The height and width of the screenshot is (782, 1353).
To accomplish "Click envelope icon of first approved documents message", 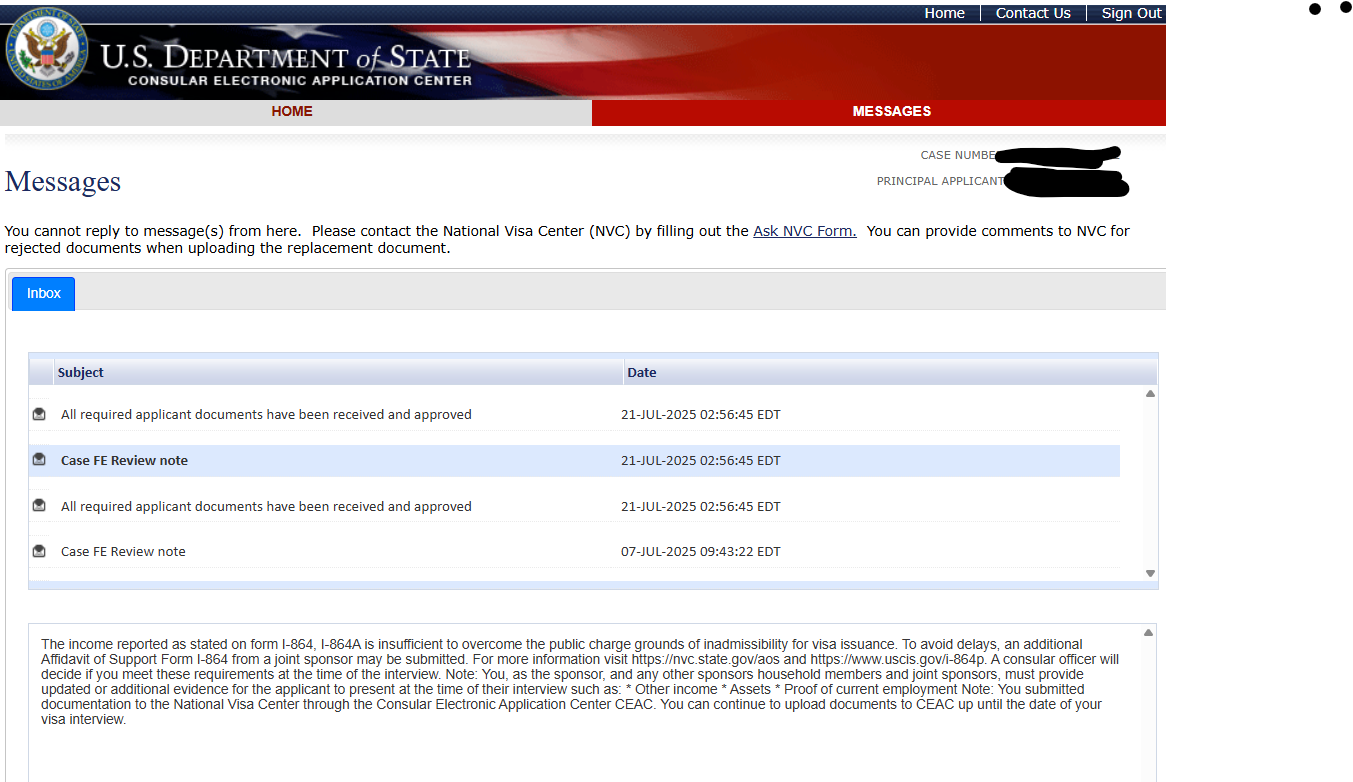I will click(39, 414).
